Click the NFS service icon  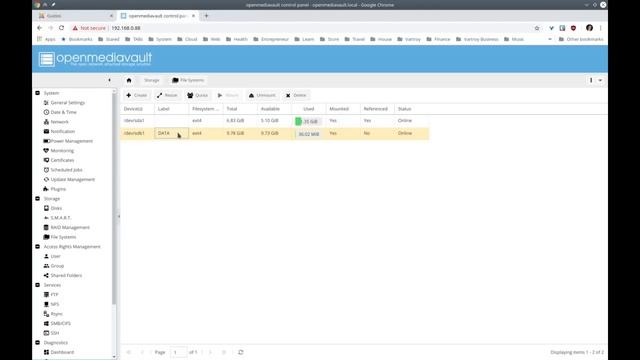(x=46, y=304)
